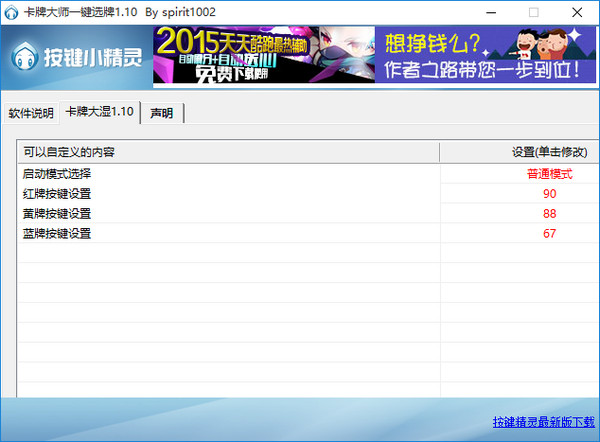Click the 普通模式 setting value

[549, 174]
